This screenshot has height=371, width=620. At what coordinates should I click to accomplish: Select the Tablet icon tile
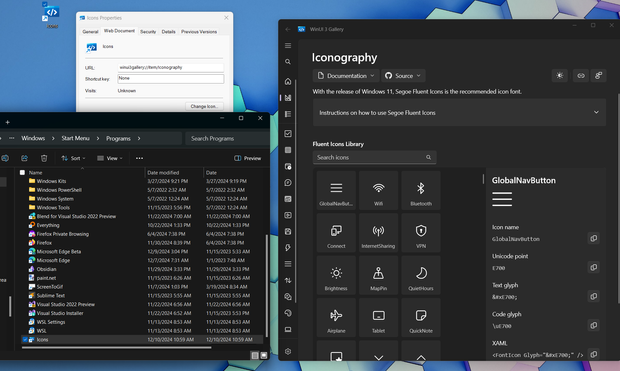pyautogui.click(x=378, y=317)
